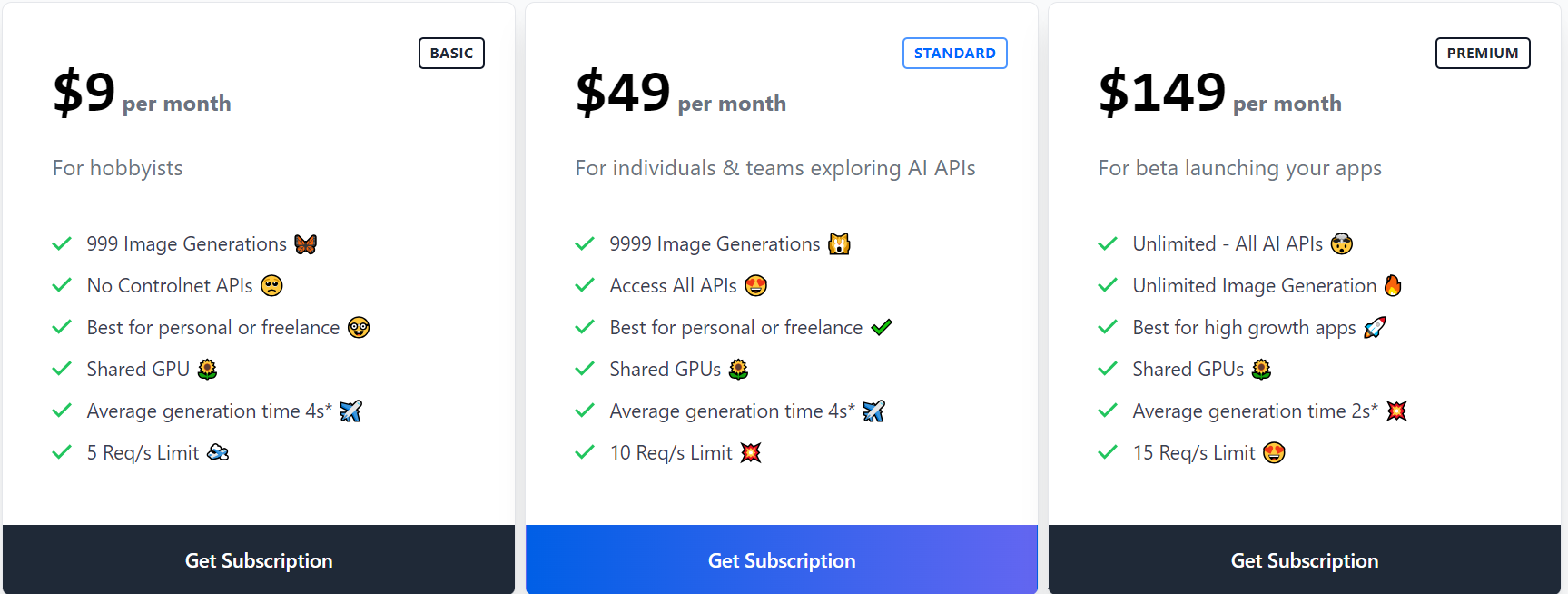Image resolution: width=1568 pixels, height=594 pixels.
Task: Click the BASIC plan badge
Action: click(x=451, y=53)
